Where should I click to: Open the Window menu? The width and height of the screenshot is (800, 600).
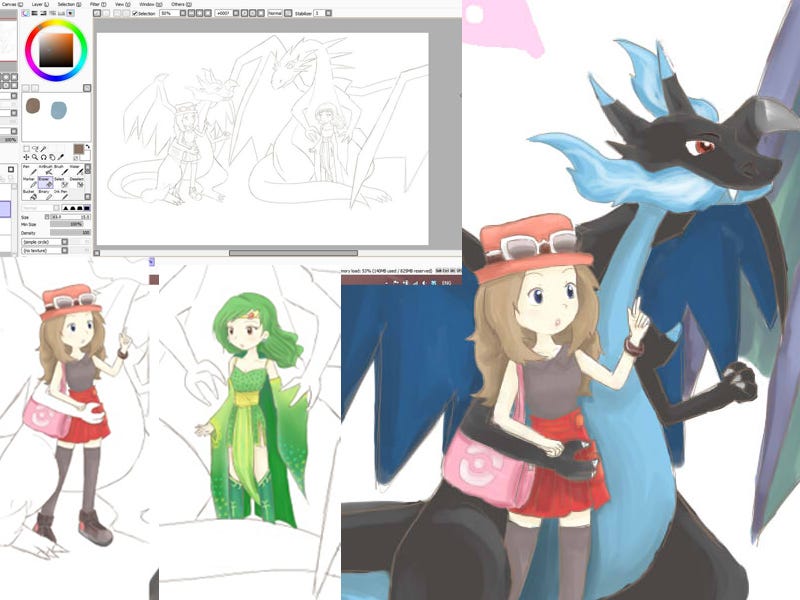click(151, 4)
